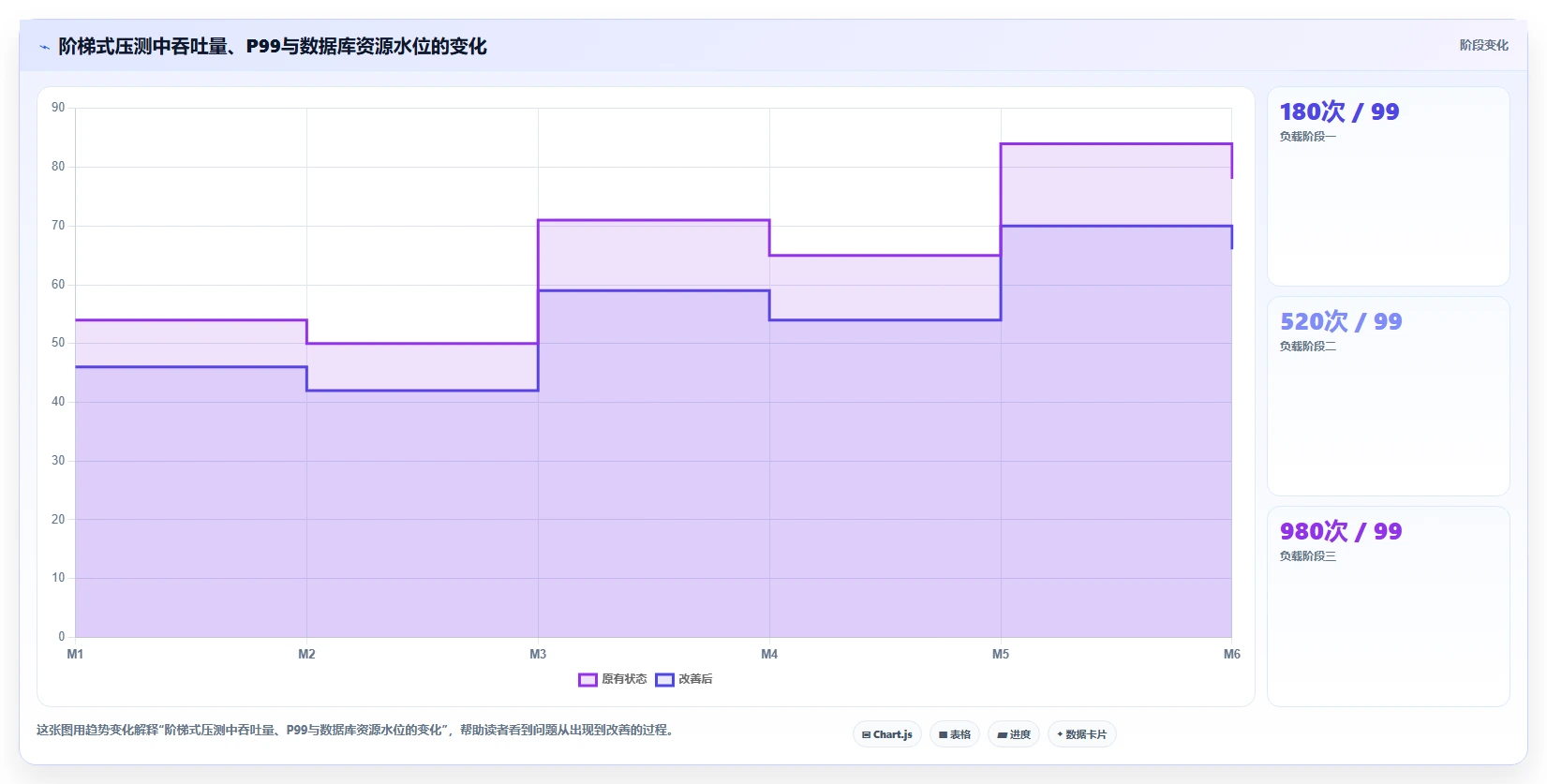This screenshot has width=1547, height=784.
Task: Click the M3 axis label
Action: [x=538, y=654]
